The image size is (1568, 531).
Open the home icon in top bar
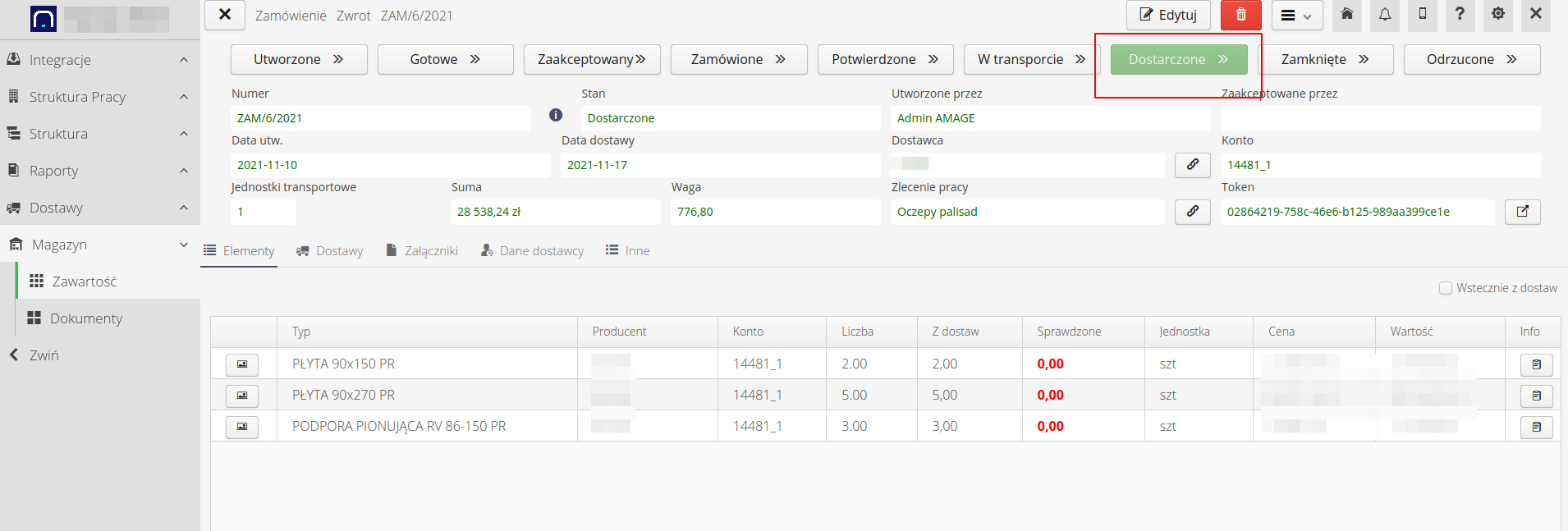1347,15
